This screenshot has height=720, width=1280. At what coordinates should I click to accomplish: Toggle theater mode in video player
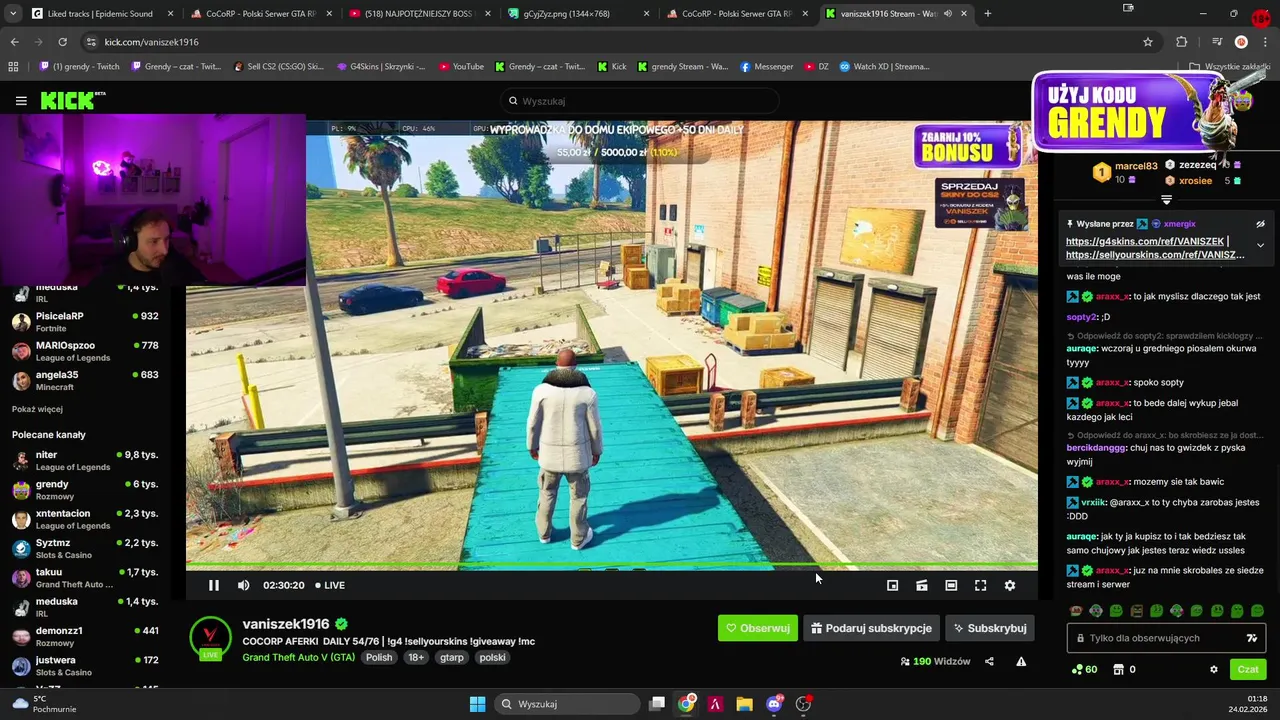click(x=951, y=585)
